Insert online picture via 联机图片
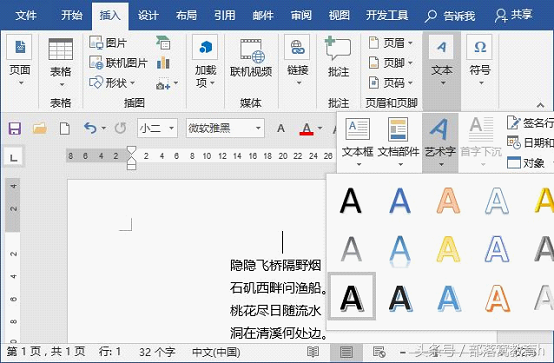The height and width of the screenshot is (363, 554). [x=118, y=63]
